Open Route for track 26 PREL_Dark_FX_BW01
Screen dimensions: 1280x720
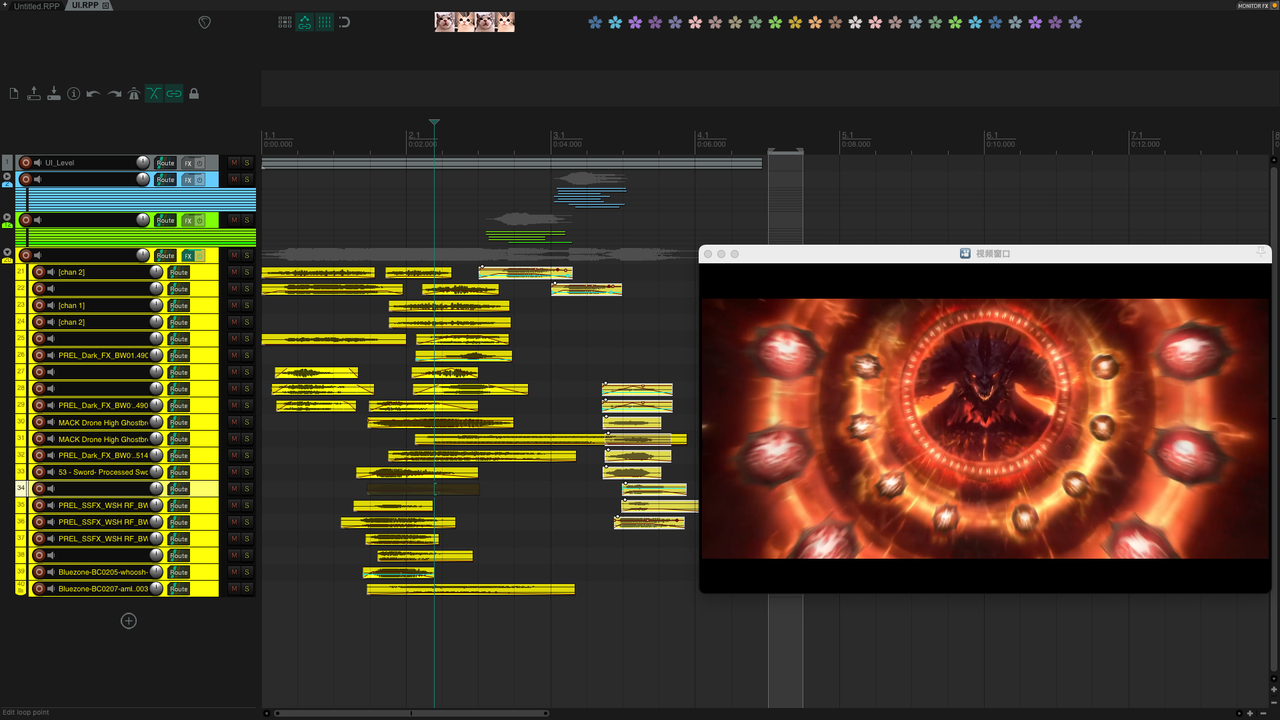tap(178, 355)
